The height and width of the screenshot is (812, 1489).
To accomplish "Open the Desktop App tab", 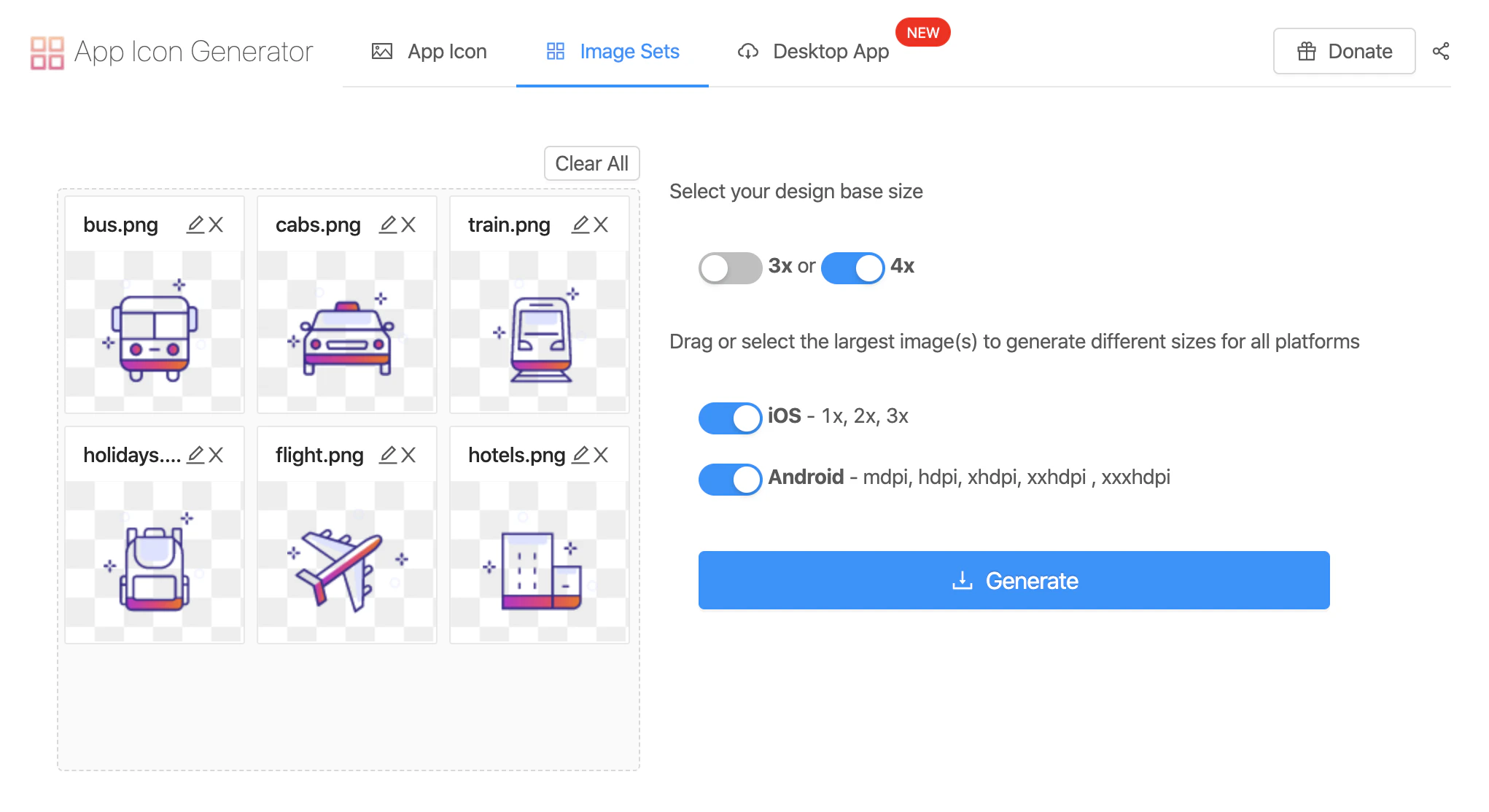I will click(x=814, y=52).
